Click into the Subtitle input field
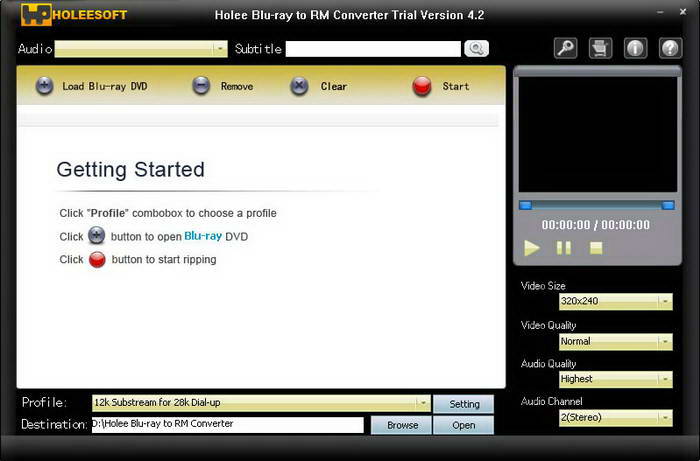700x461 pixels. pos(373,49)
